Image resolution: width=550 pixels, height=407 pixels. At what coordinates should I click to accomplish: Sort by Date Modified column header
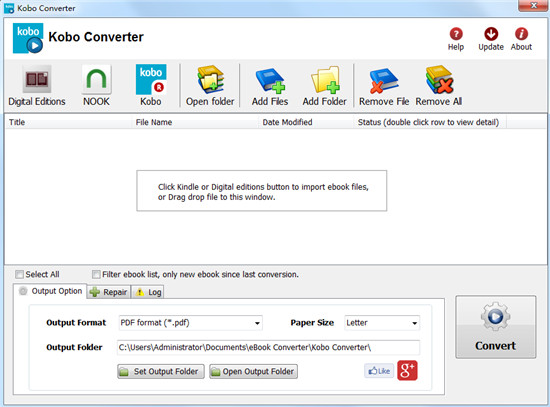[306, 122]
